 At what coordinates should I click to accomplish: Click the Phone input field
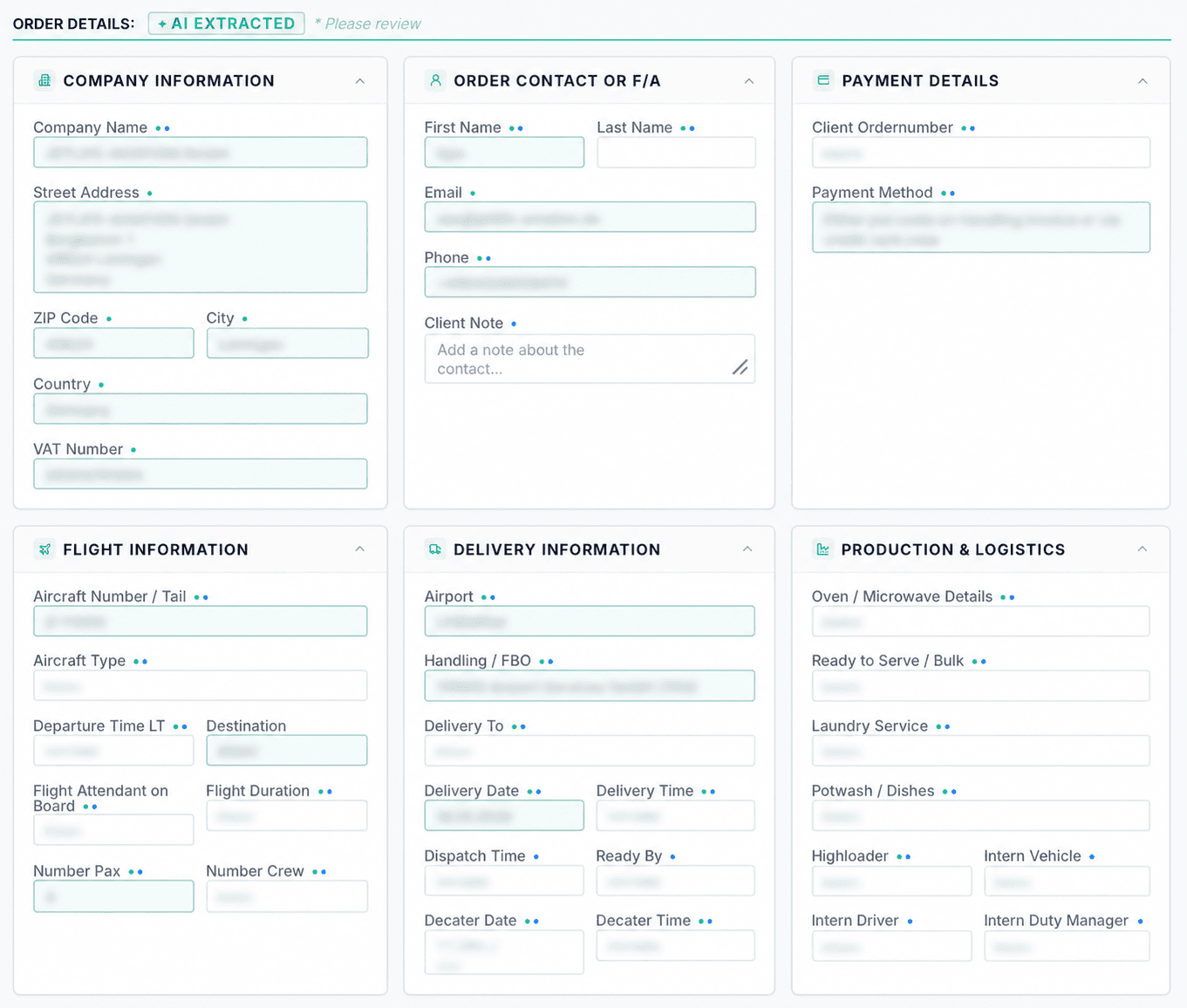pyautogui.click(x=590, y=283)
